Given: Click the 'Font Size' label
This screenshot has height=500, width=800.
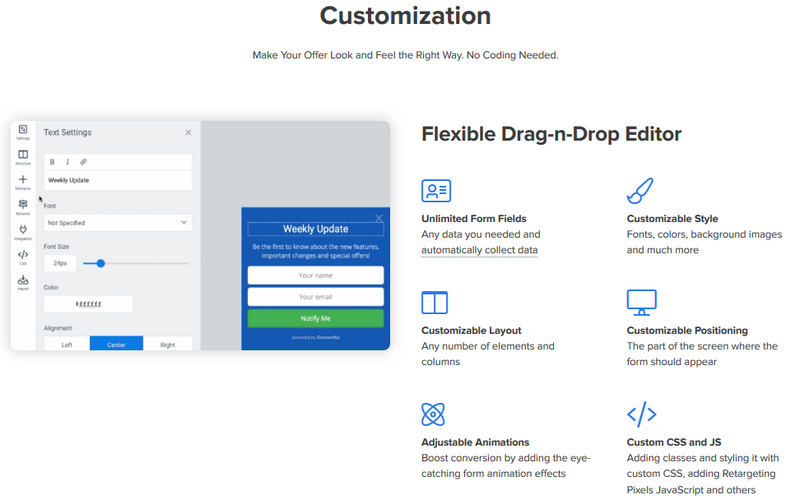Looking at the screenshot, I should [56, 246].
